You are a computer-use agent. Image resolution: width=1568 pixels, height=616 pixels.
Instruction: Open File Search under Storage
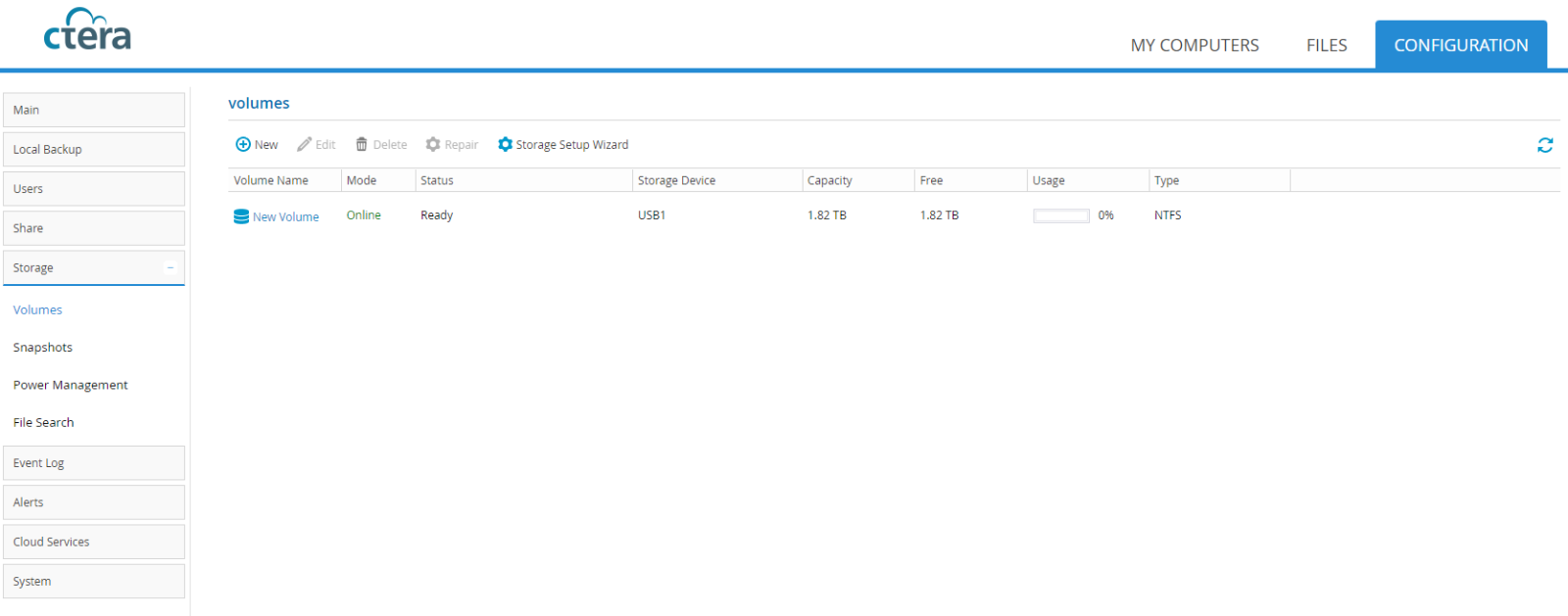[x=44, y=422]
